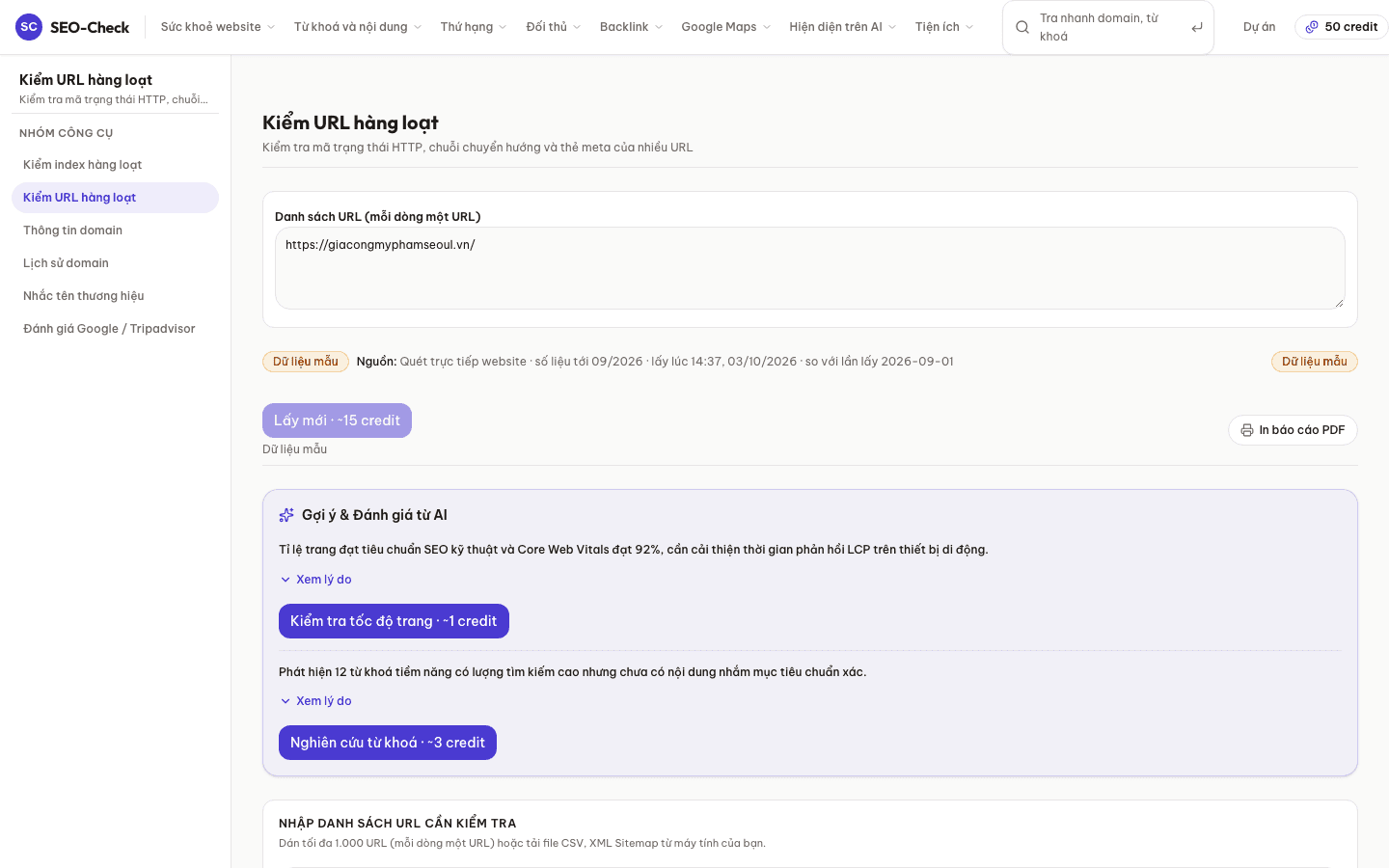Click the enter-arrow icon in search box
This screenshot has height=868, width=1389.
point(1197,27)
